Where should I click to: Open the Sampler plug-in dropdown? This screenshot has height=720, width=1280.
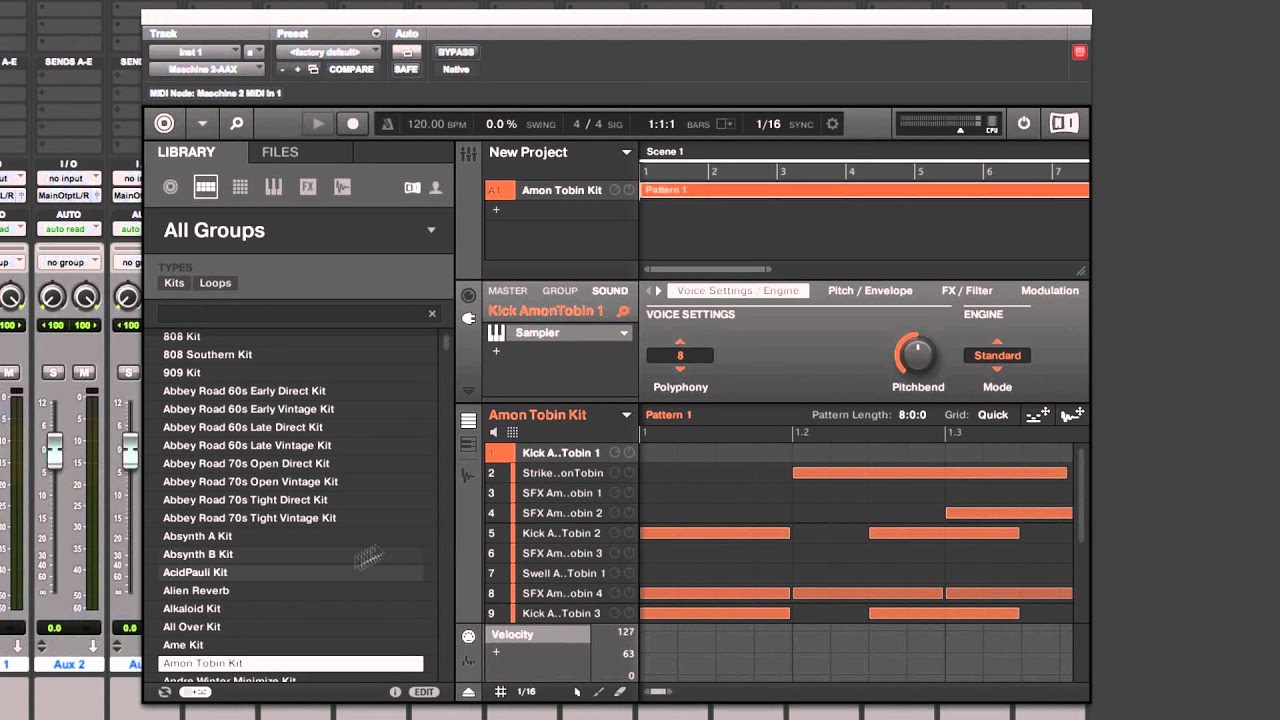tap(624, 333)
